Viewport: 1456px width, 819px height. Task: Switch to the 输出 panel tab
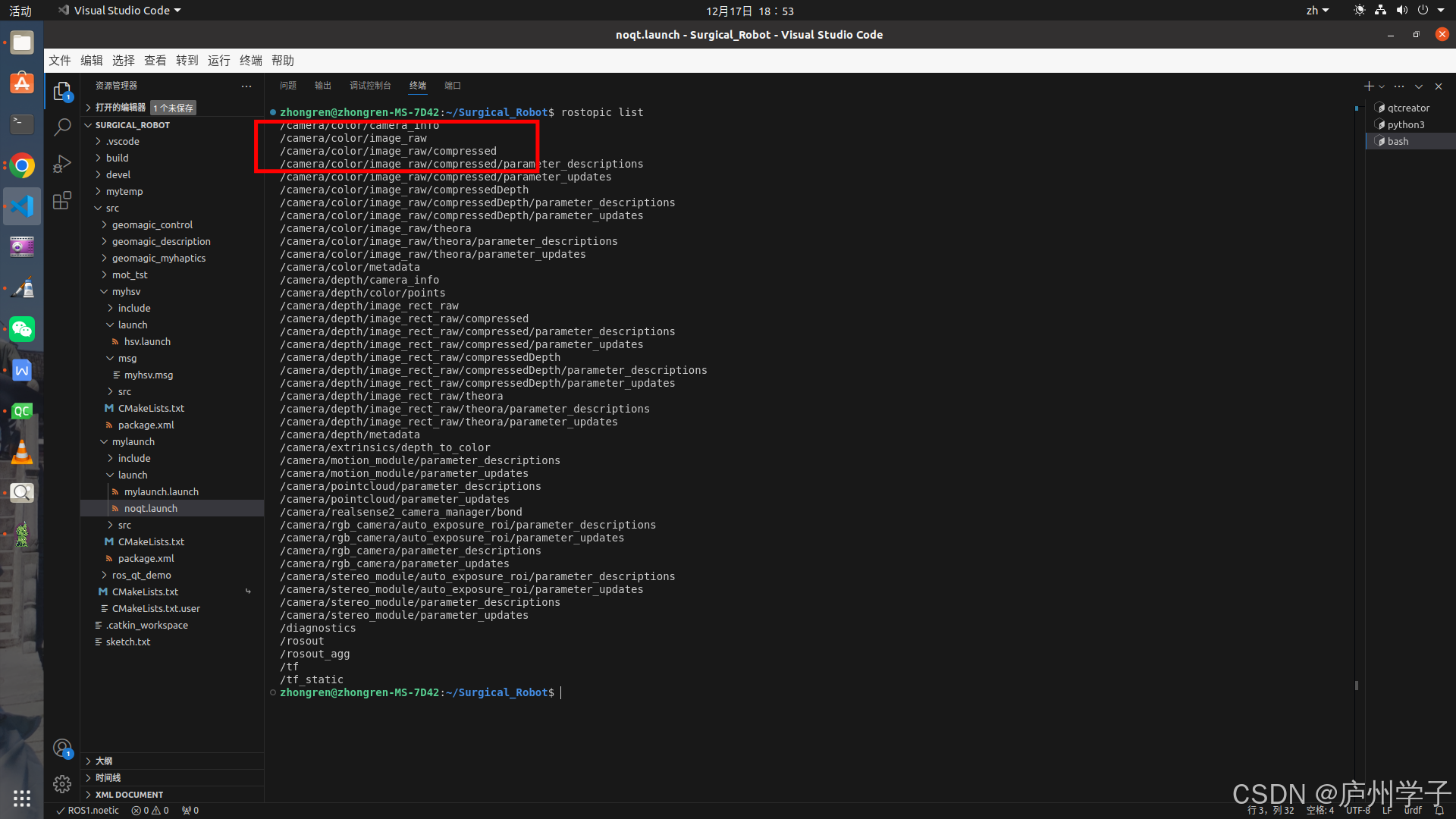pos(323,86)
